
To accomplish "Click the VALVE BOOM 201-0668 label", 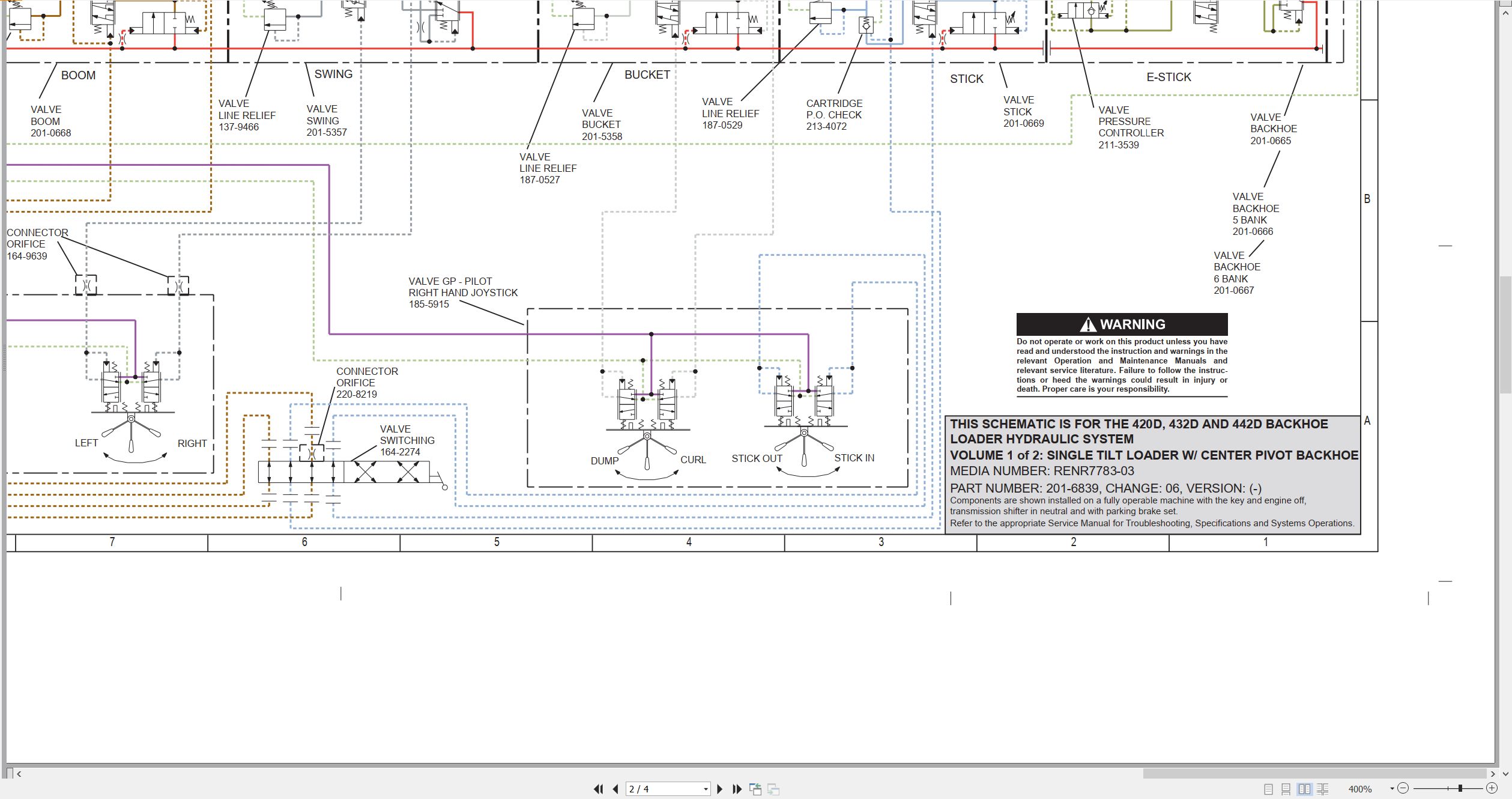I will pos(50,121).
